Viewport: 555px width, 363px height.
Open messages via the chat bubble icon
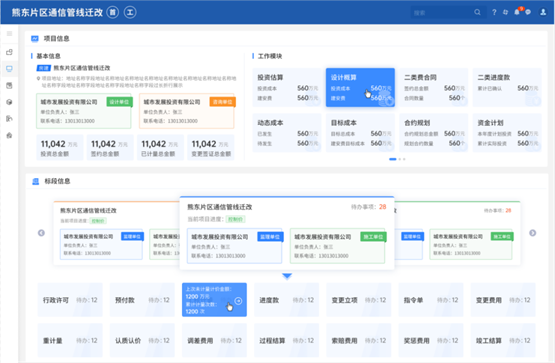[528, 12]
